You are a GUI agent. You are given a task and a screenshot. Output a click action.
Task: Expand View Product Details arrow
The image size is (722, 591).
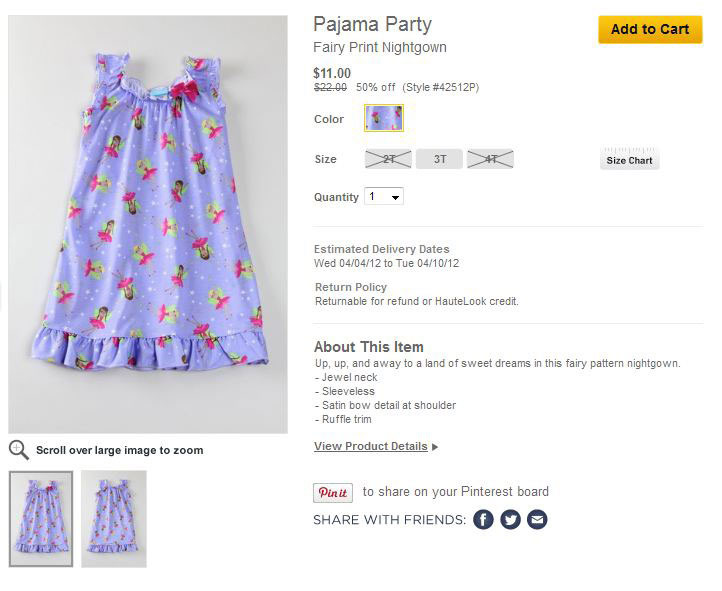click(x=435, y=447)
